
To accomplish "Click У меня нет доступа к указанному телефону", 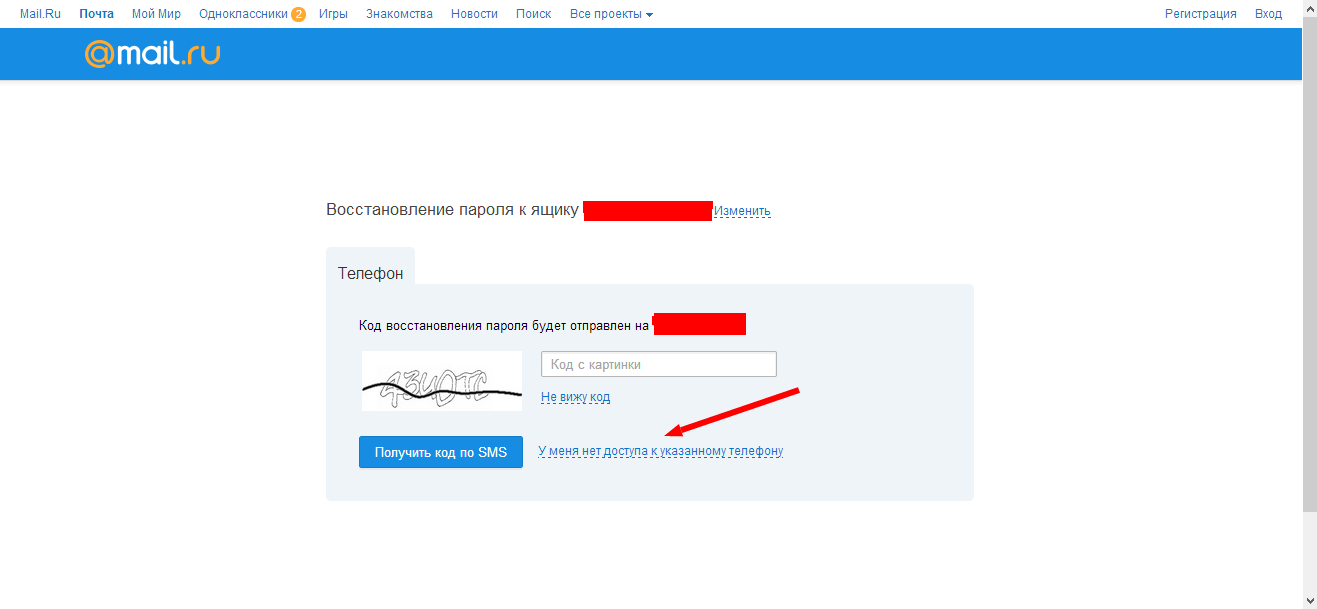I will click(660, 451).
